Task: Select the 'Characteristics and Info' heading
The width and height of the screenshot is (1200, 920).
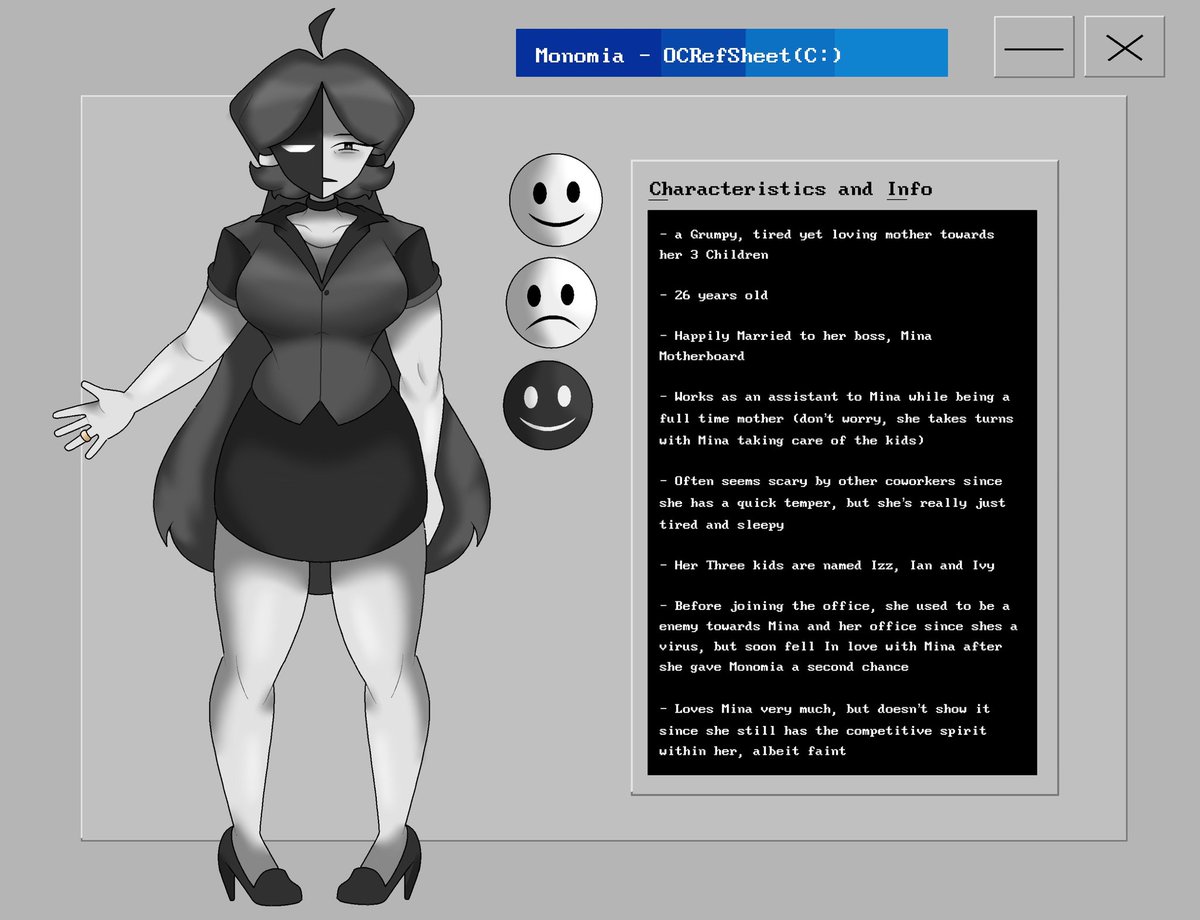Action: point(790,189)
